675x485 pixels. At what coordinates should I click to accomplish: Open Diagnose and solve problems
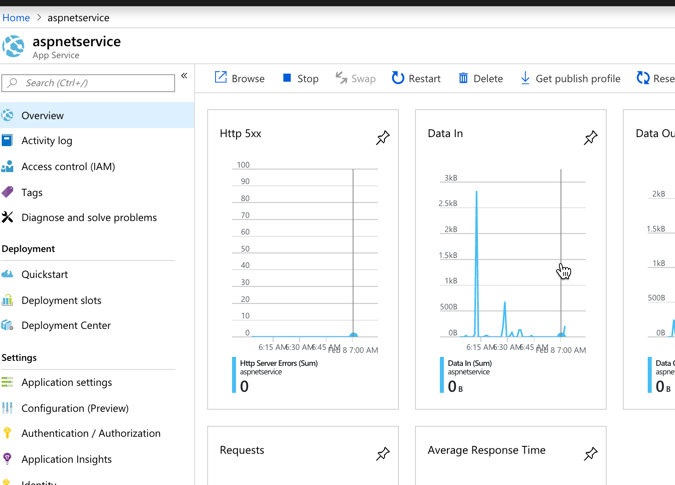click(x=89, y=217)
